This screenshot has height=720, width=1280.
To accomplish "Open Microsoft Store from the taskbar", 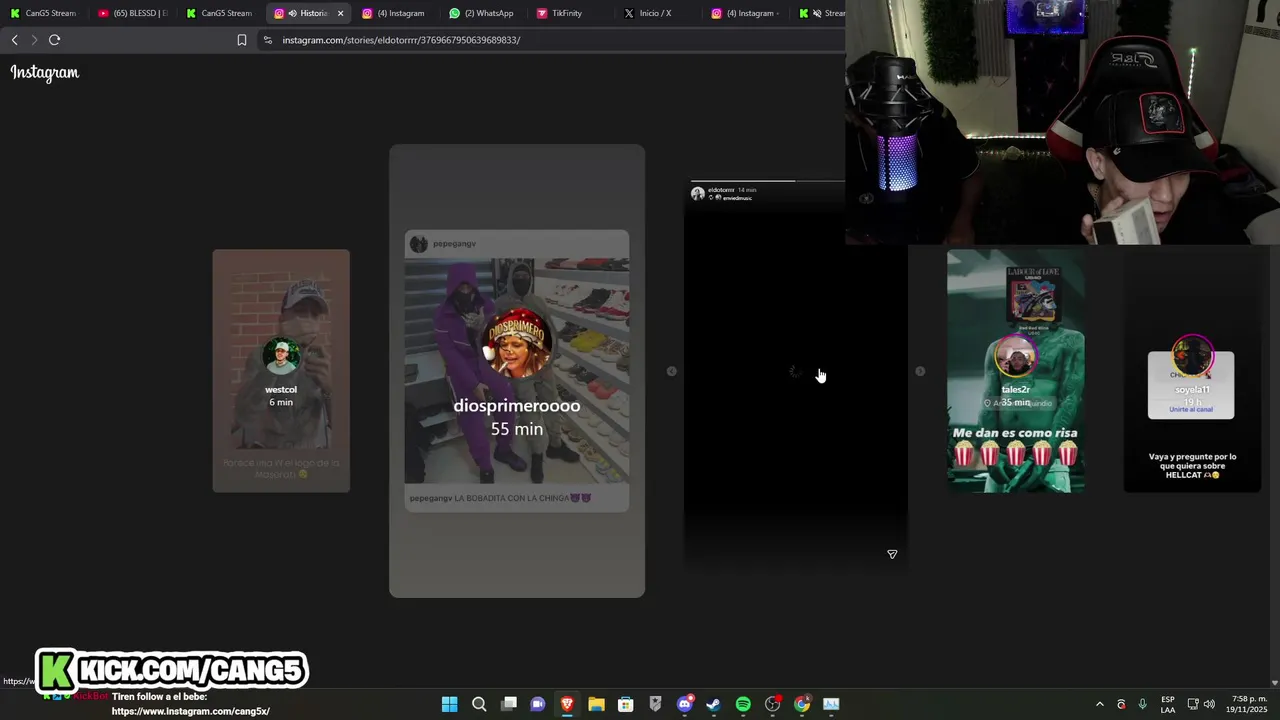I will click(626, 704).
